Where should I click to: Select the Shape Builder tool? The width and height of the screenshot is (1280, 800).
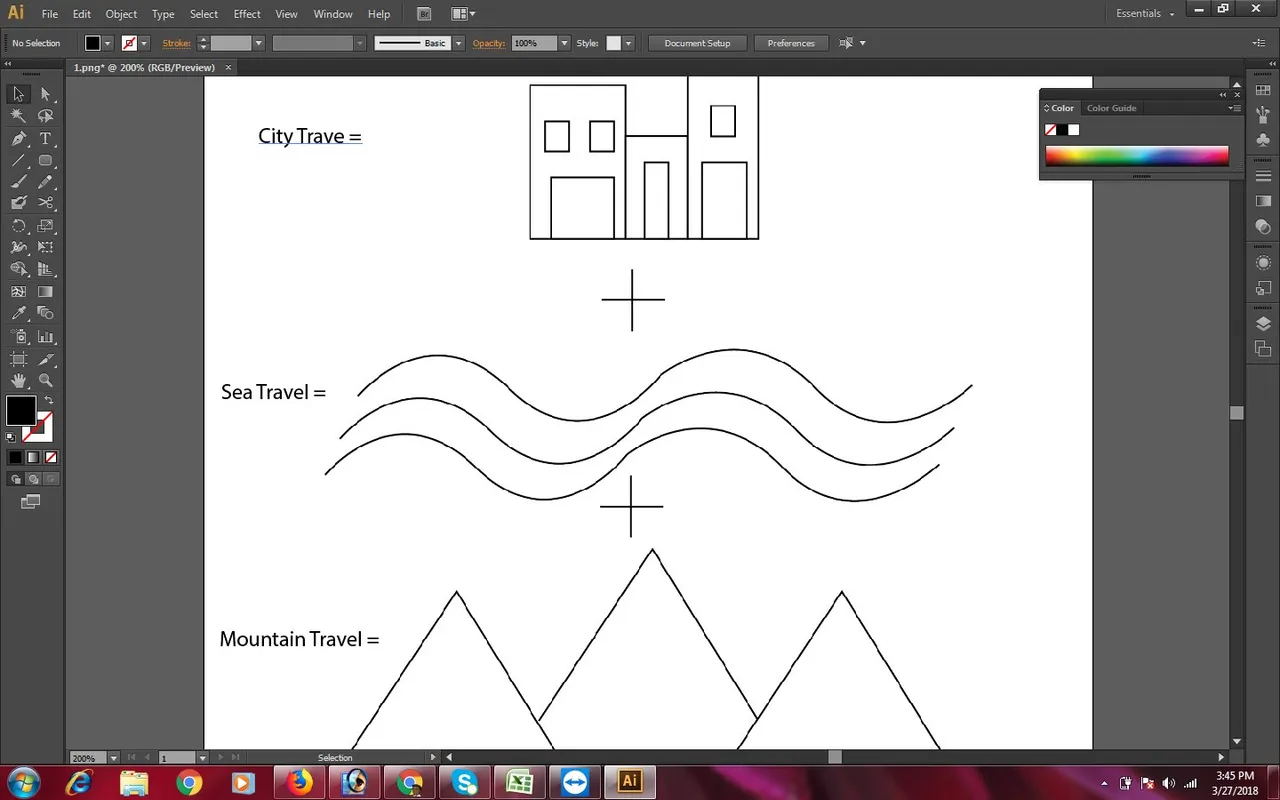pos(18,269)
